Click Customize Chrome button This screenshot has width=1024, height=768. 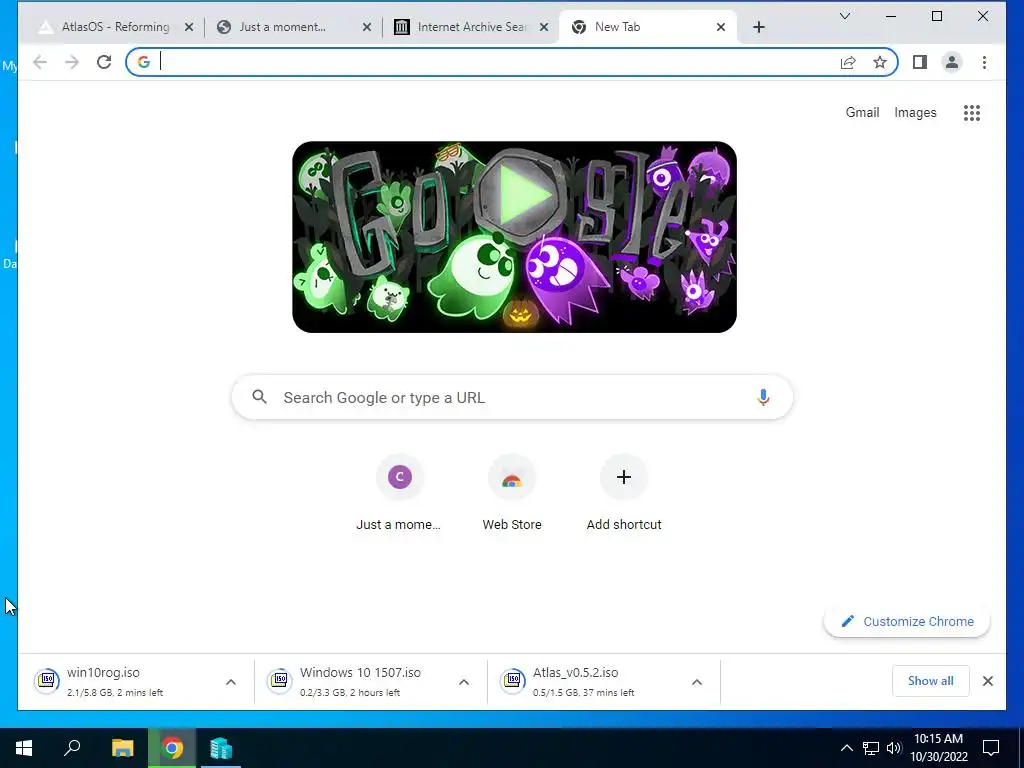click(x=907, y=622)
